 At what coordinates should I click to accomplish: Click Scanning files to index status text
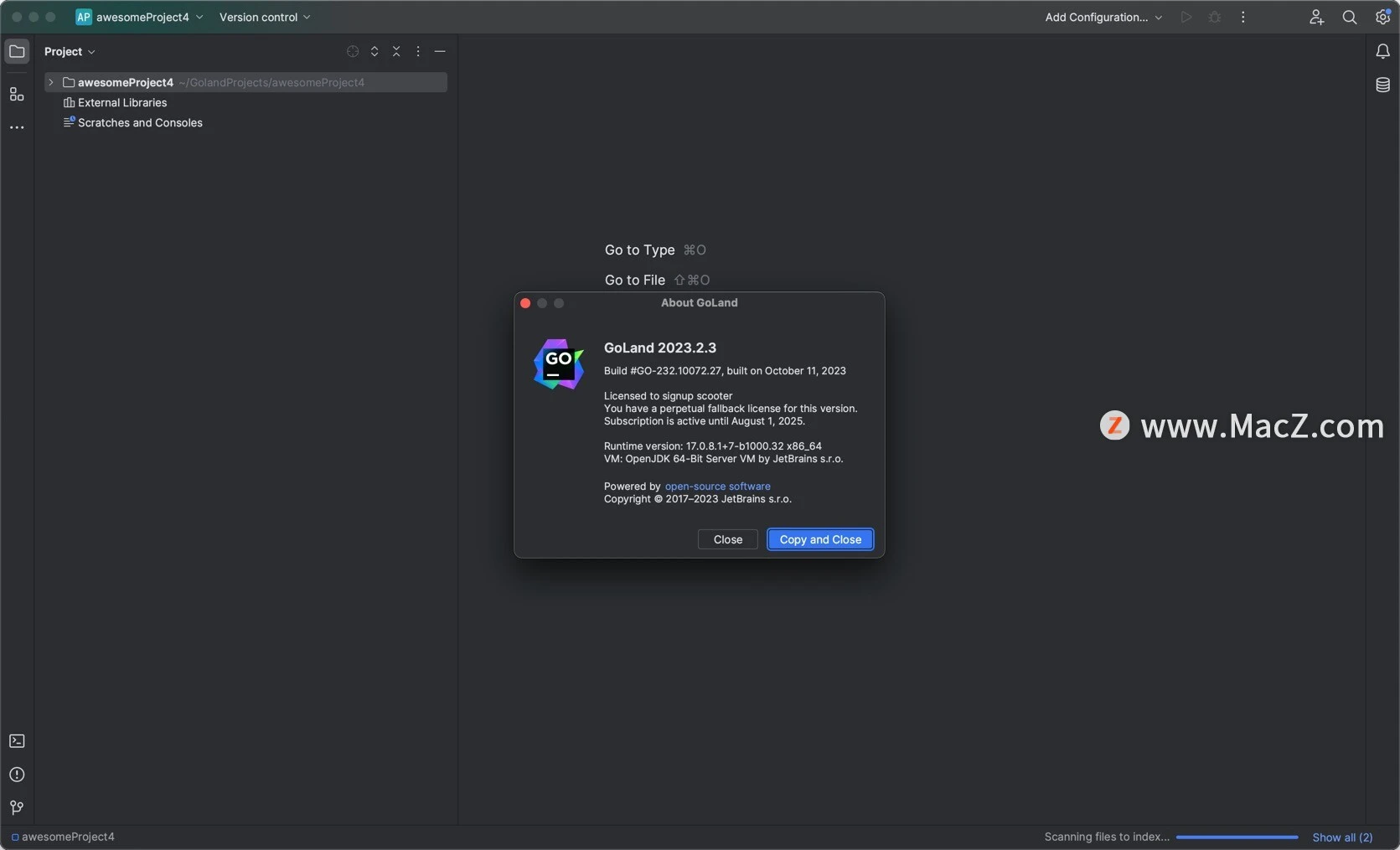pyautogui.click(x=1107, y=837)
